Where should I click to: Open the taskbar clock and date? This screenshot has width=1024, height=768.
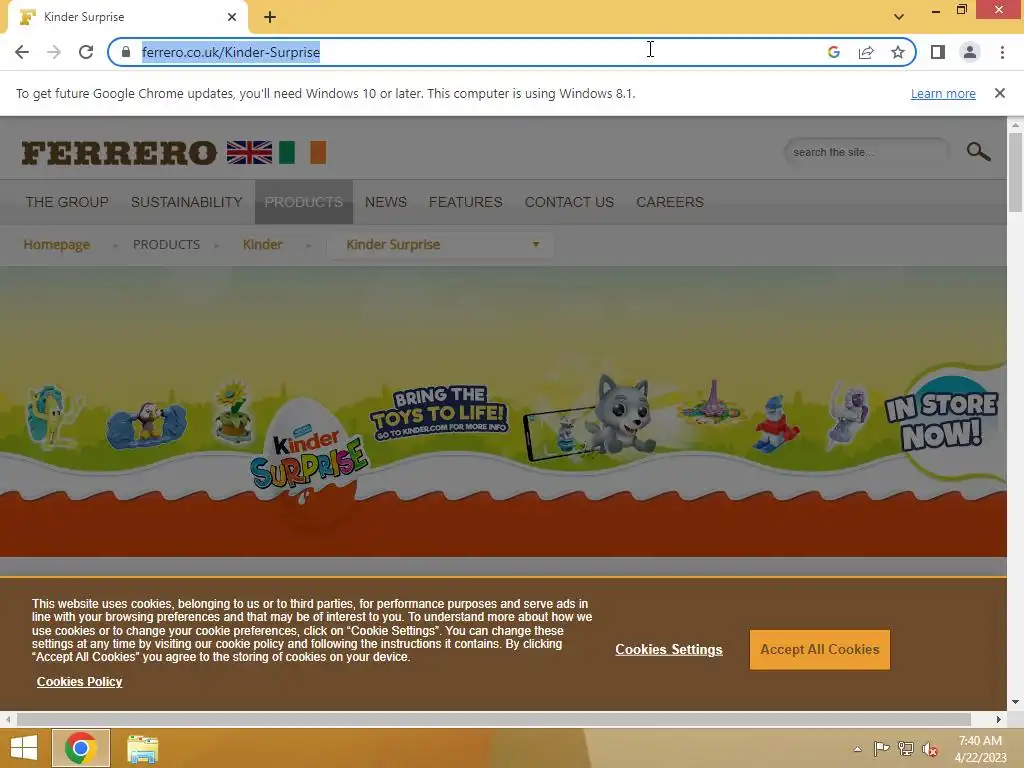980,749
